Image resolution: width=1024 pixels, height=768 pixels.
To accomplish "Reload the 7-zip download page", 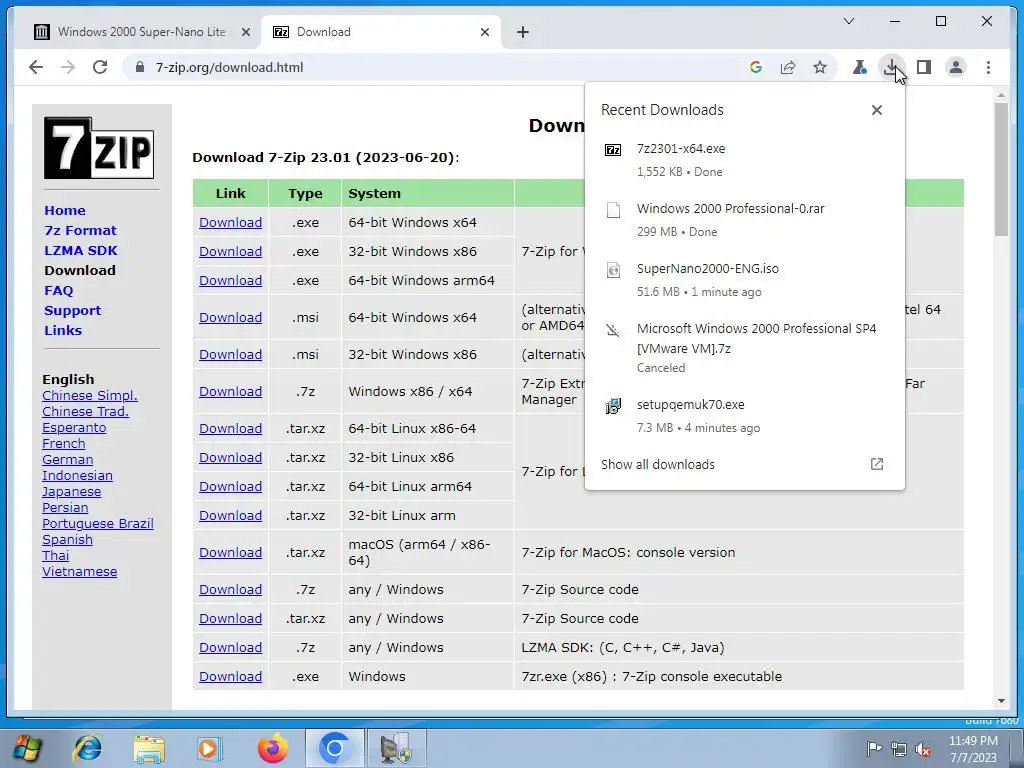I will click(100, 67).
